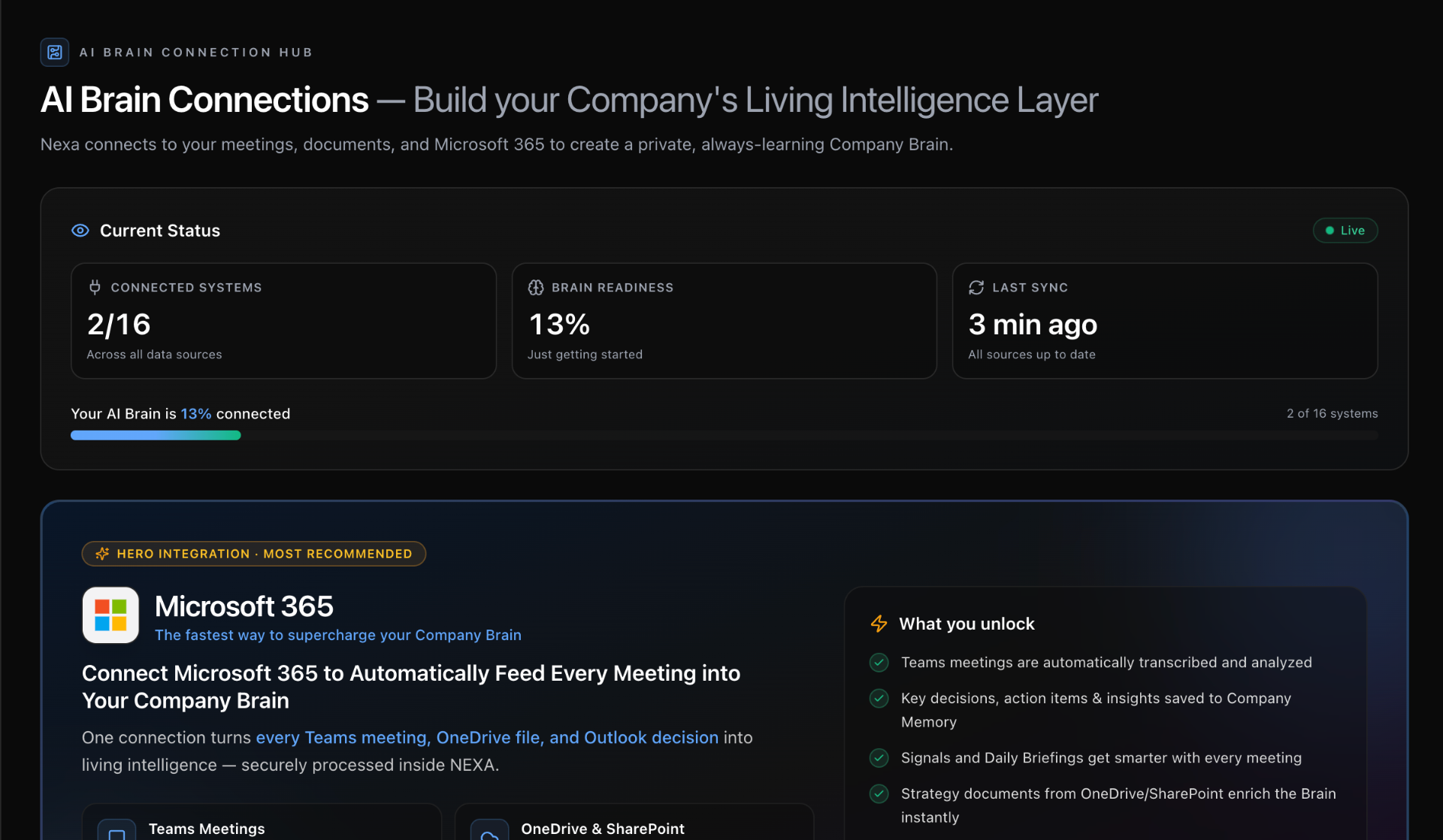
Task: Click 'Signals and Daily Briefings get smarter' text
Action: (1101, 758)
